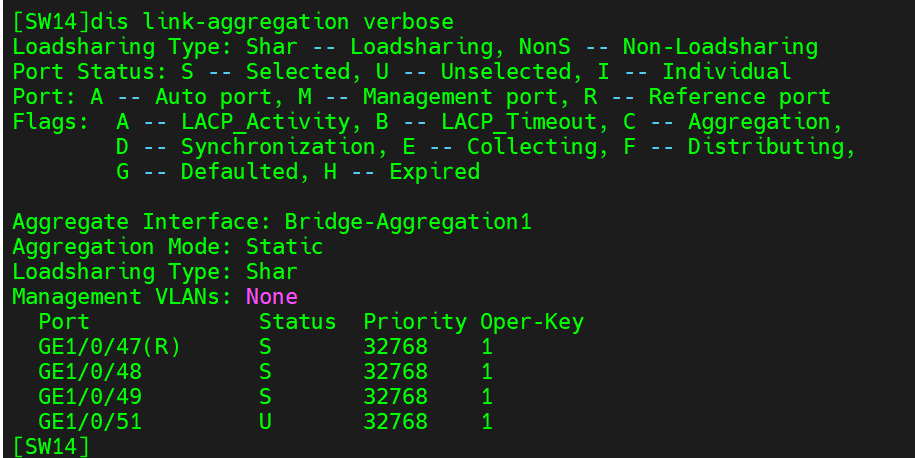Click the 'Priority' column header
This screenshot has width=915, height=458.
(414, 322)
